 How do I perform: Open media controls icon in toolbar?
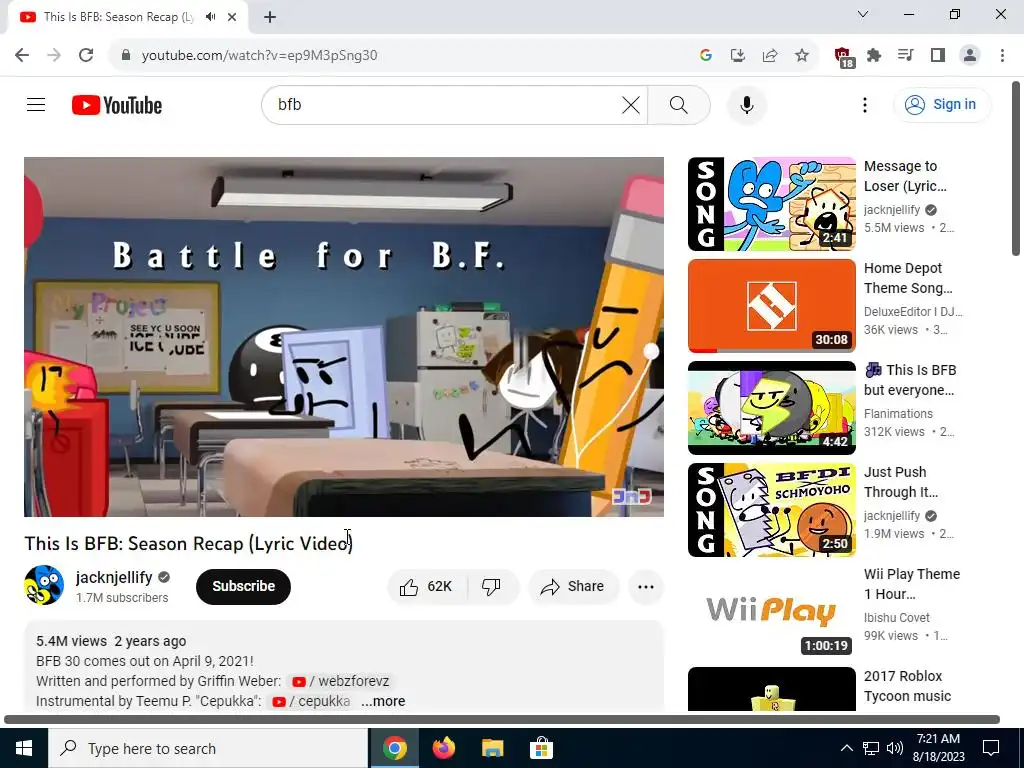click(906, 55)
